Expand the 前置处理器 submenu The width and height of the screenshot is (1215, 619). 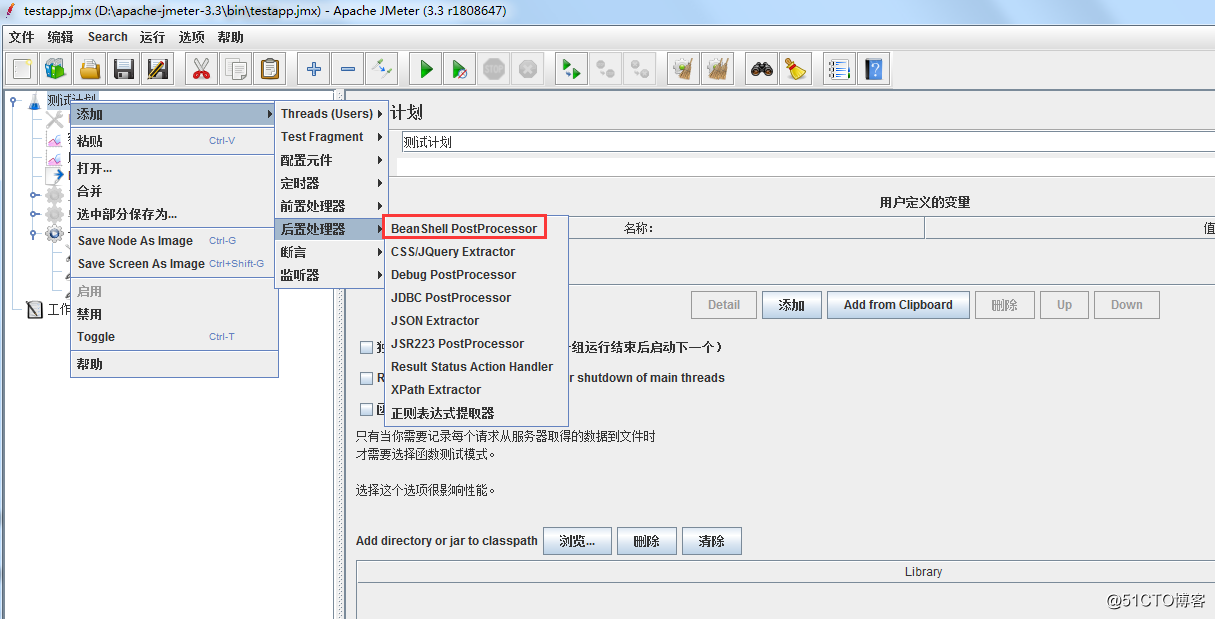tap(331, 206)
